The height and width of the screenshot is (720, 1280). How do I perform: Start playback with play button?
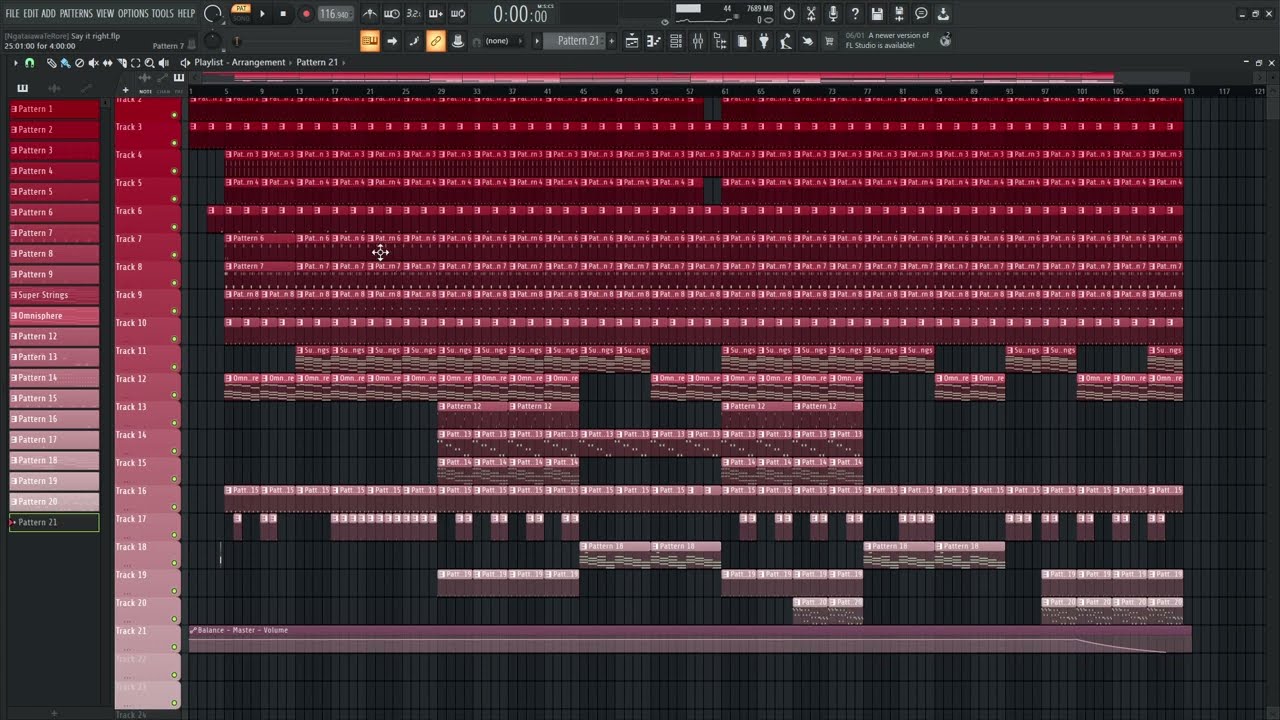[262, 14]
